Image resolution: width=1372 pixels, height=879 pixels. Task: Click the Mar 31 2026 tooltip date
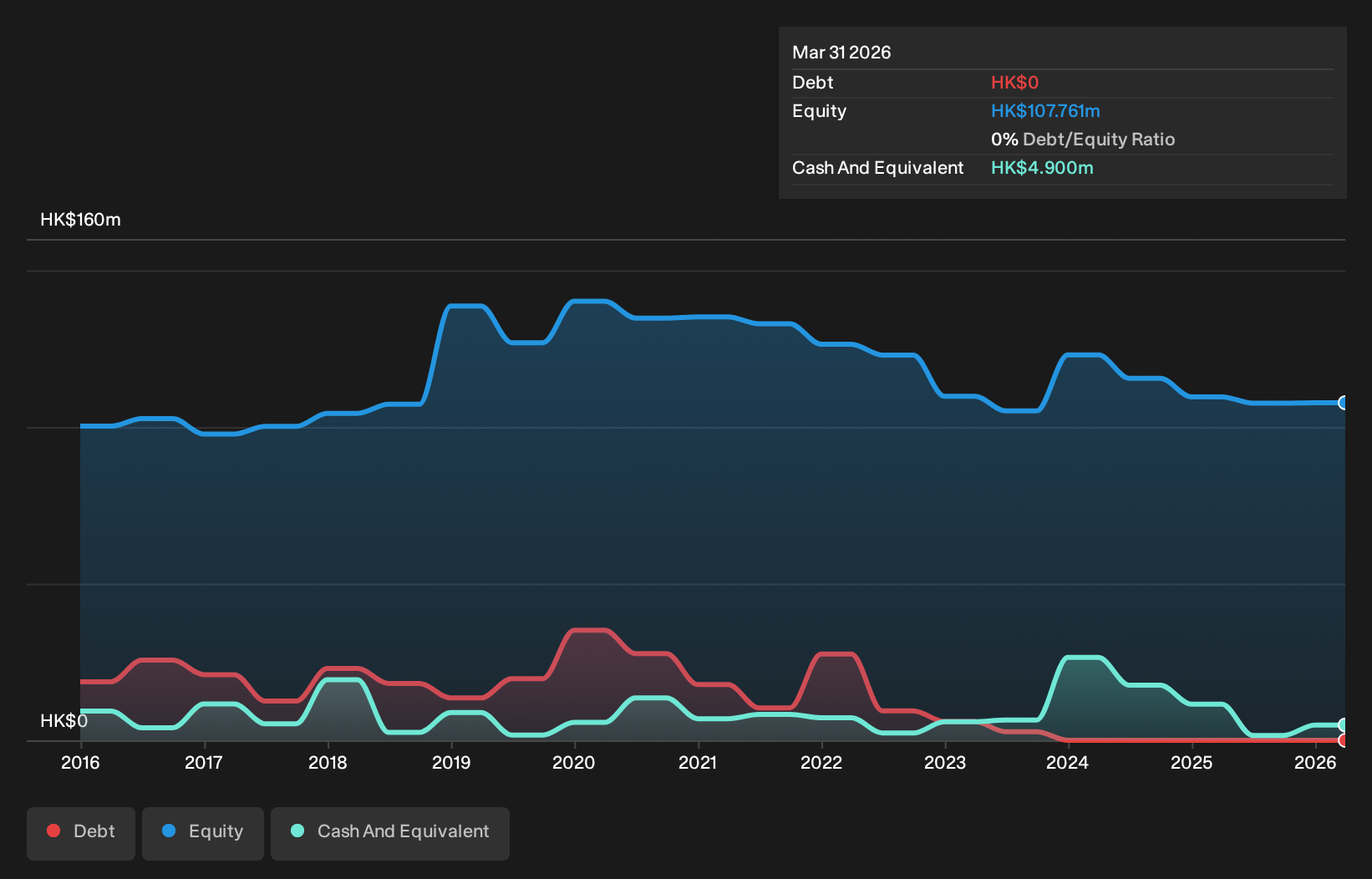(x=841, y=53)
